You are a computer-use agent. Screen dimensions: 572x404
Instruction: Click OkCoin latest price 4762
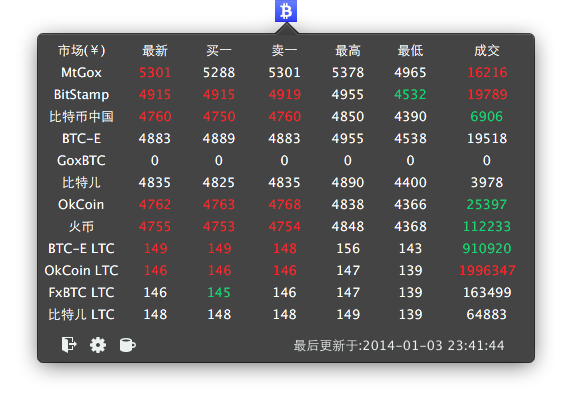(155, 204)
